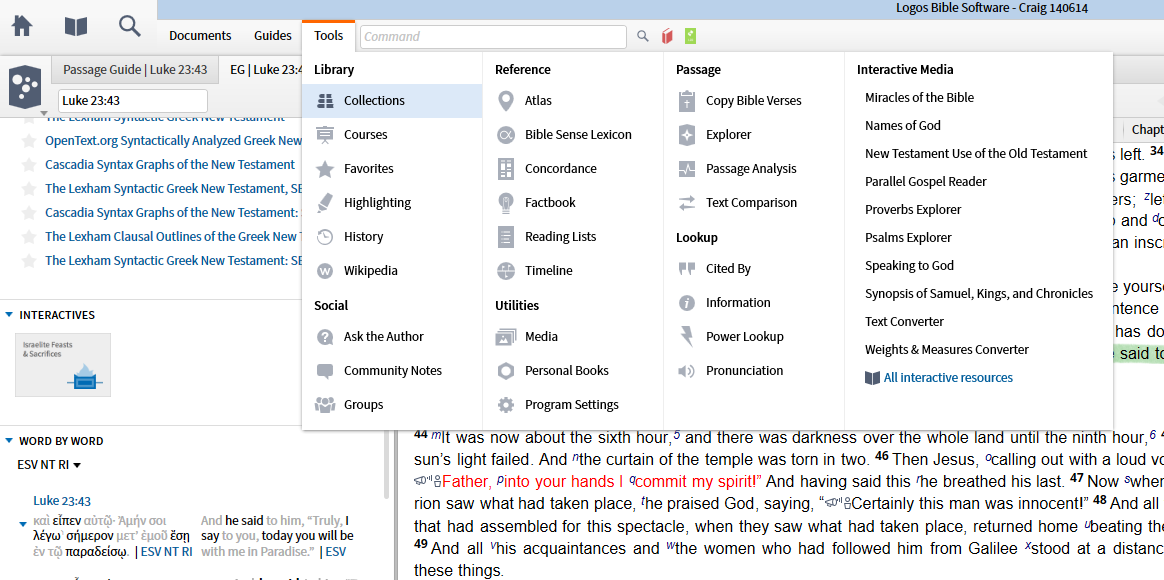Image resolution: width=1164 pixels, height=580 pixels.
Task: Open Israelite Feasts & Sacrifices thumbnail
Action: (63, 365)
